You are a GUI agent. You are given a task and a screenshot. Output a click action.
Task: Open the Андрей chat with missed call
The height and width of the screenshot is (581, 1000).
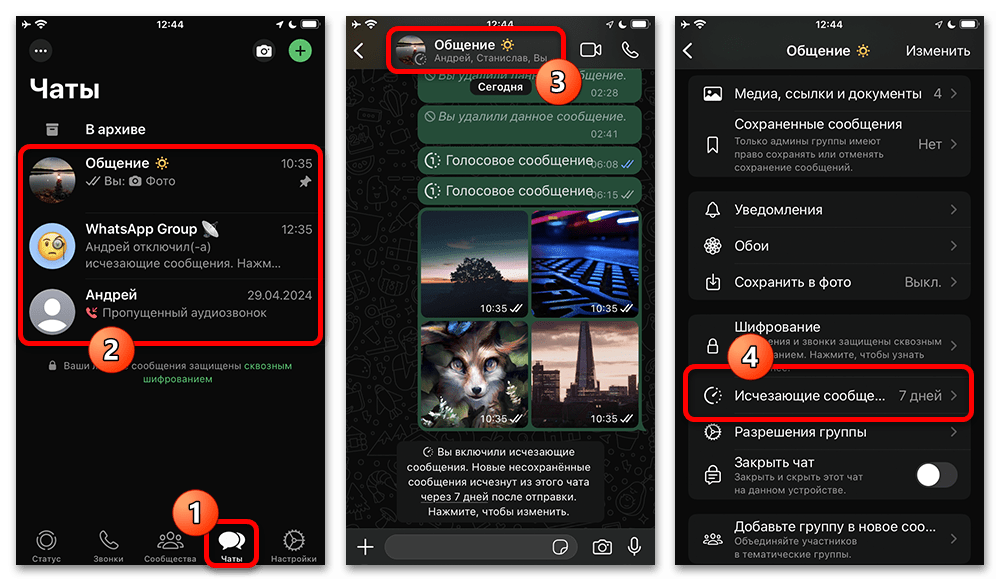click(x=170, y=311)
